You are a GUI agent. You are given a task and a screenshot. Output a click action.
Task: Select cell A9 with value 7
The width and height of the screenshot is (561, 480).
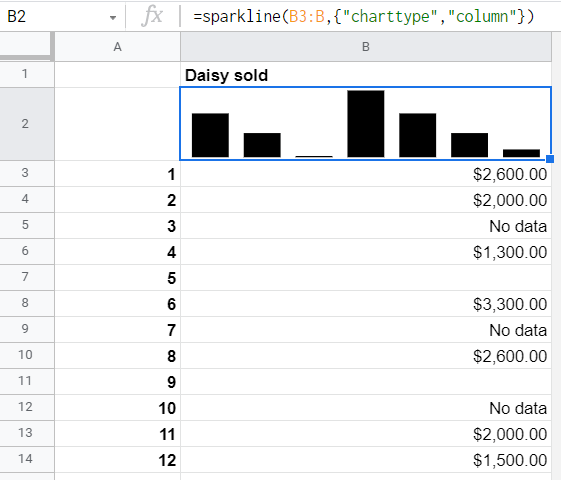tap(117, 329)
